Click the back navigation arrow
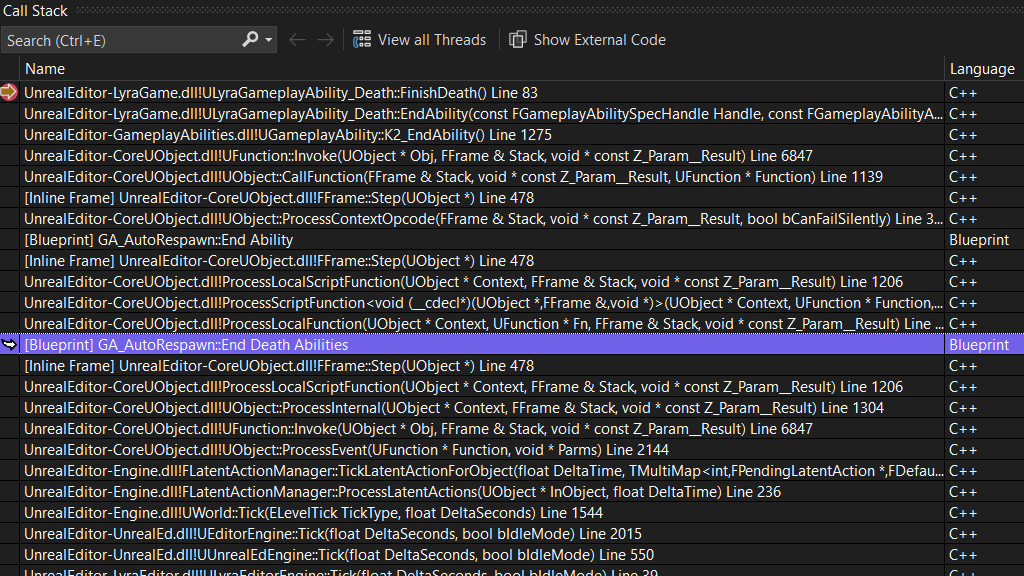This screenshot has width=1024, height=576. (x=296, y=39)
